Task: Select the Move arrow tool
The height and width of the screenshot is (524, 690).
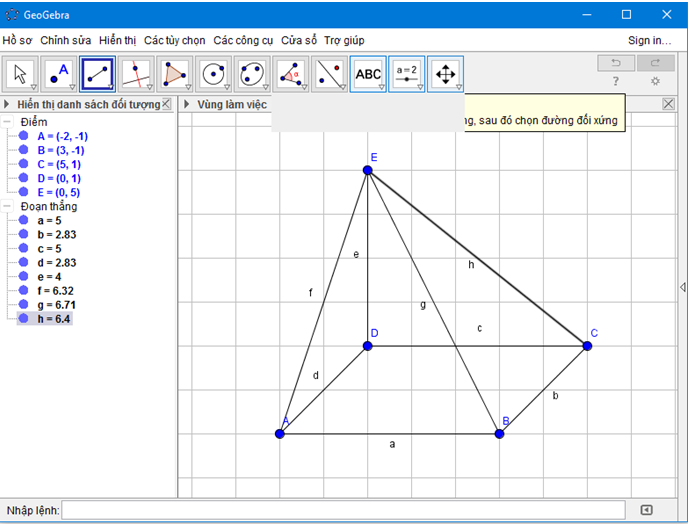Action: tap(20, 73)
